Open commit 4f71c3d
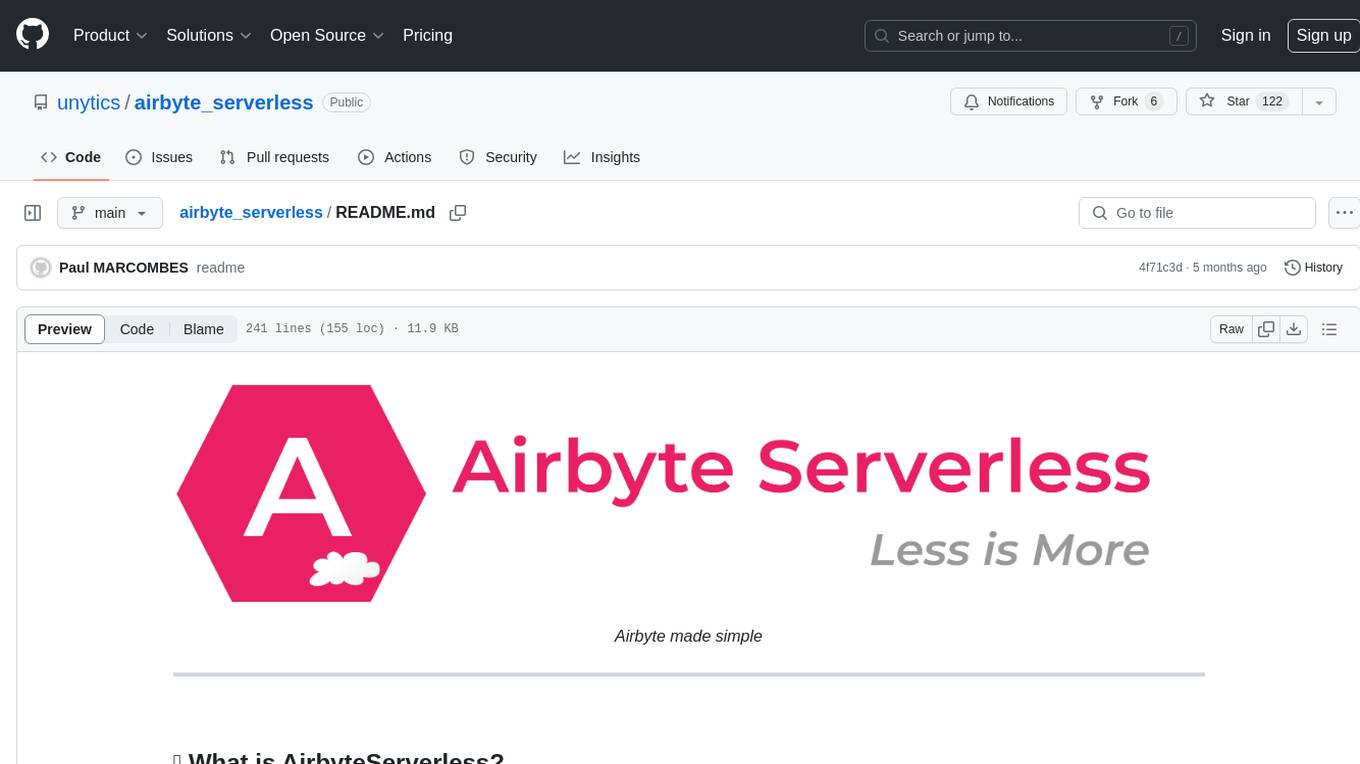The height and width of the screenshot is (764, 1360). (x=1160, y=268)
